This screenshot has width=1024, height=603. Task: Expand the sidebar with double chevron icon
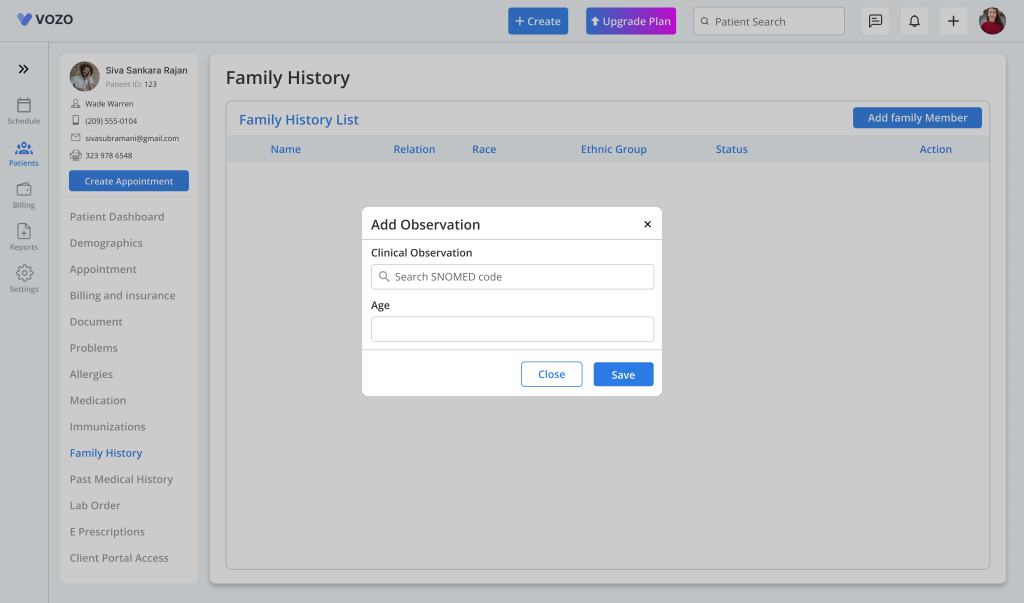click(x=23, y=69)
